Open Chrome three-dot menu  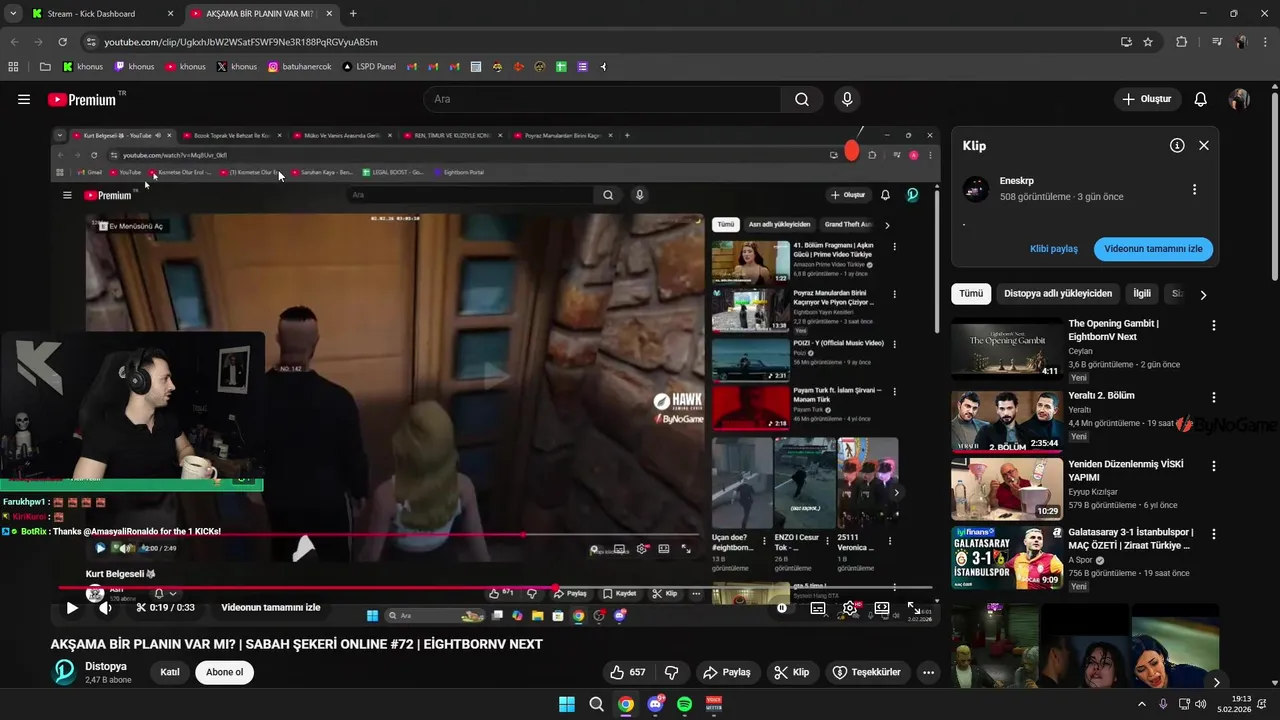[x=1265, y=42]
